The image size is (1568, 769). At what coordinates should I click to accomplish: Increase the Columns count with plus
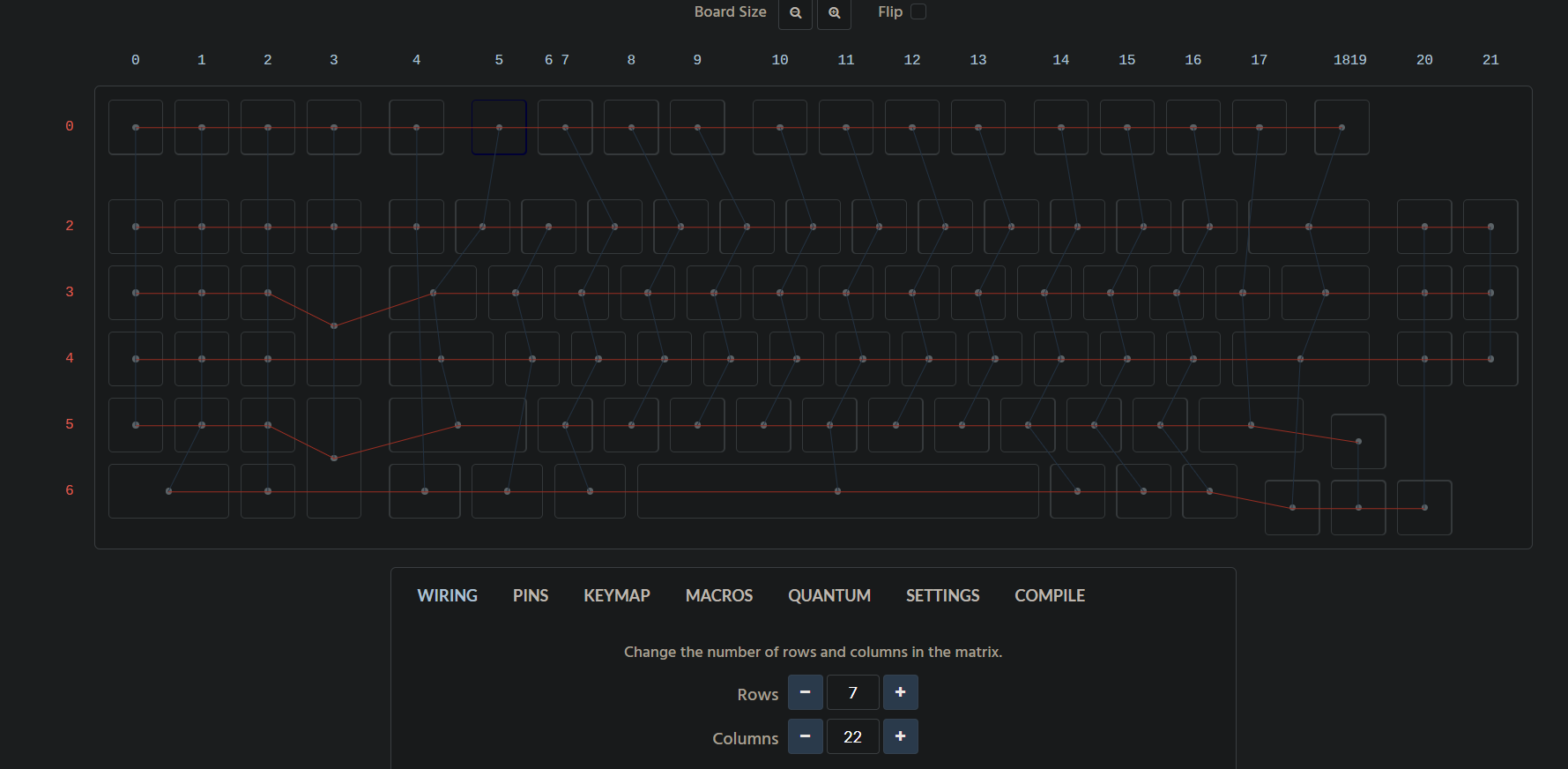click(901, 736)
